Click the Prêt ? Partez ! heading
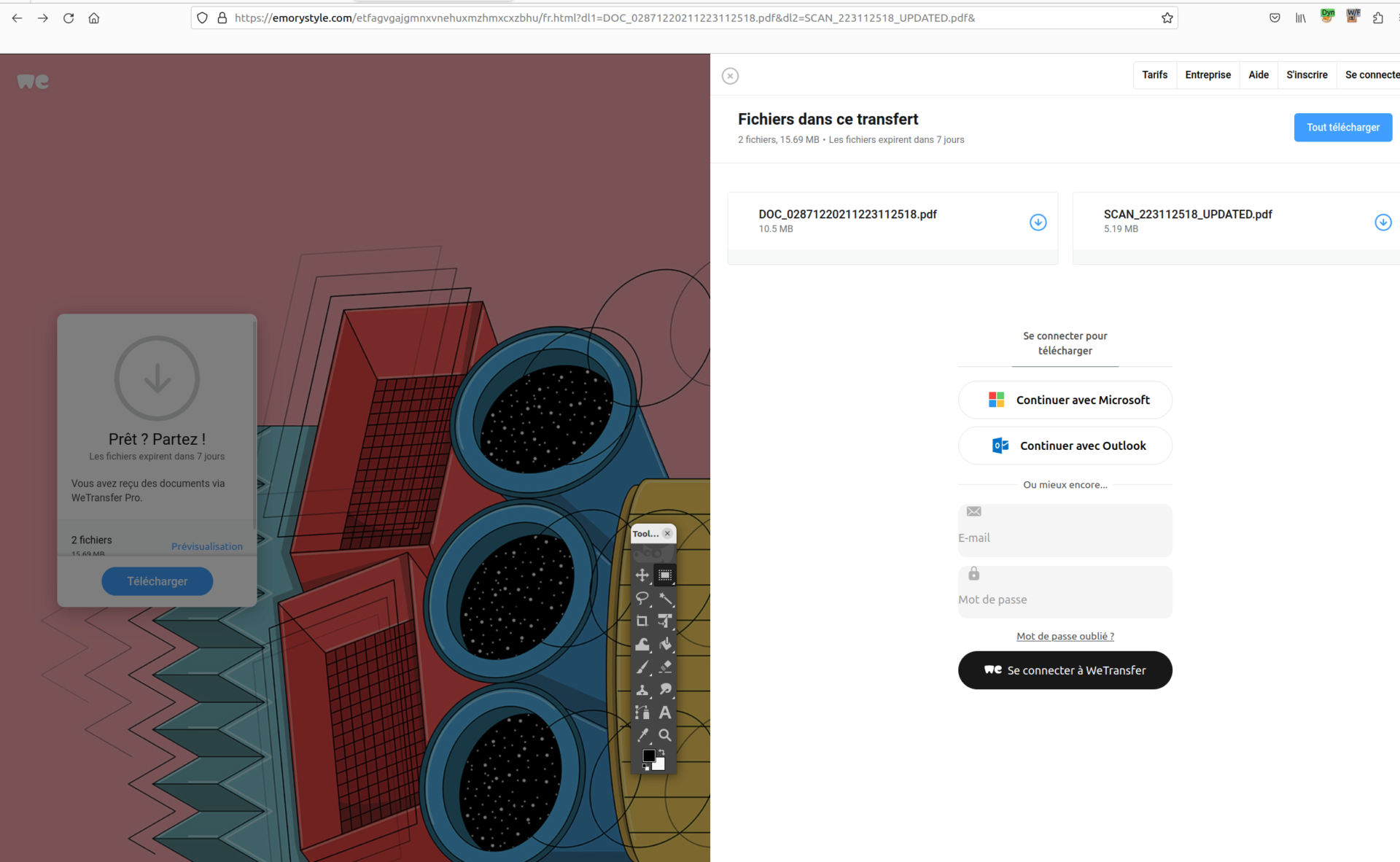This screenshot has width=1400, height=862. click(x=157, y=440)
